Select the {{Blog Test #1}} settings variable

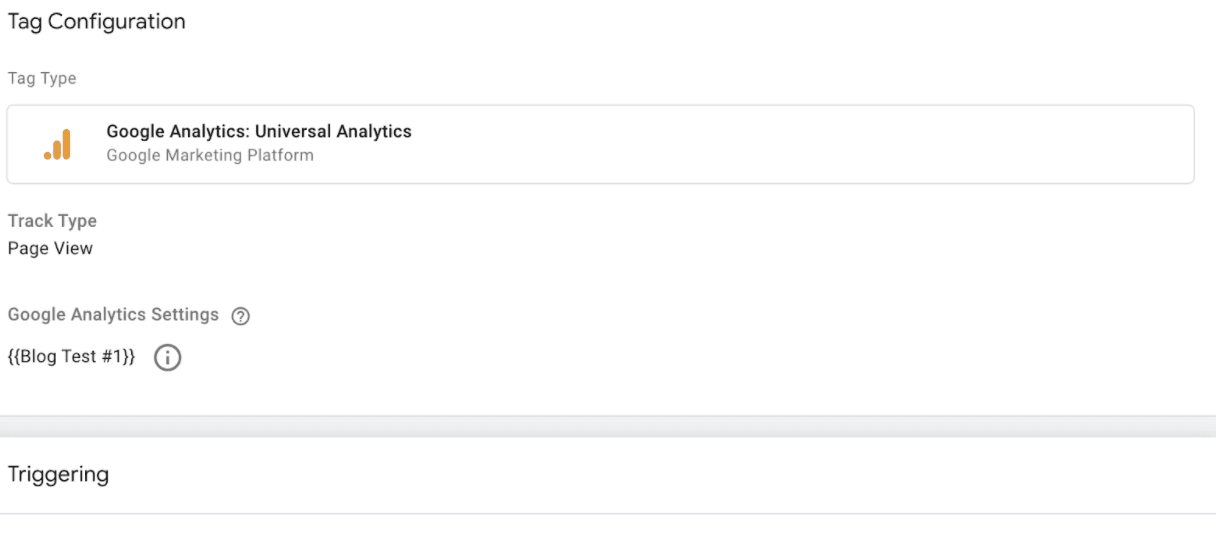pyautogui.click(x=71, y=357)
